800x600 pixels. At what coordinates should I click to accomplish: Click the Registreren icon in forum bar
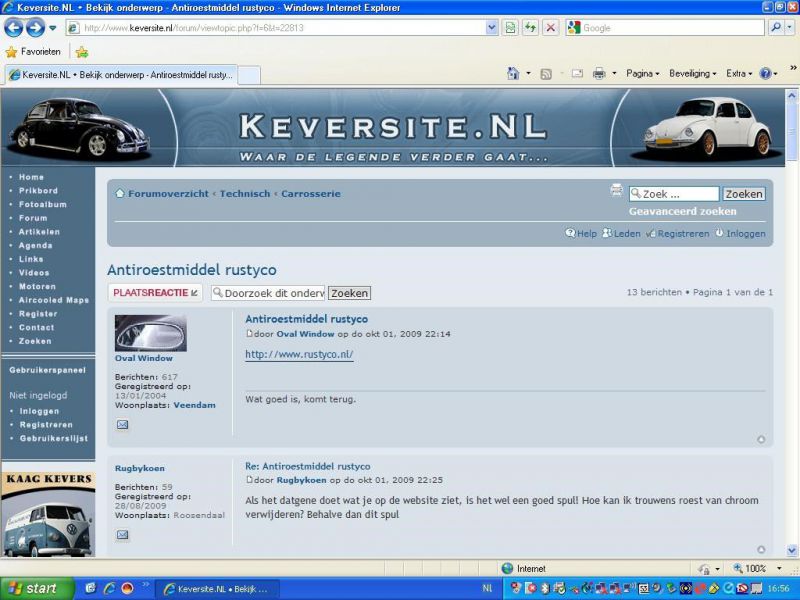coord(651,234)
